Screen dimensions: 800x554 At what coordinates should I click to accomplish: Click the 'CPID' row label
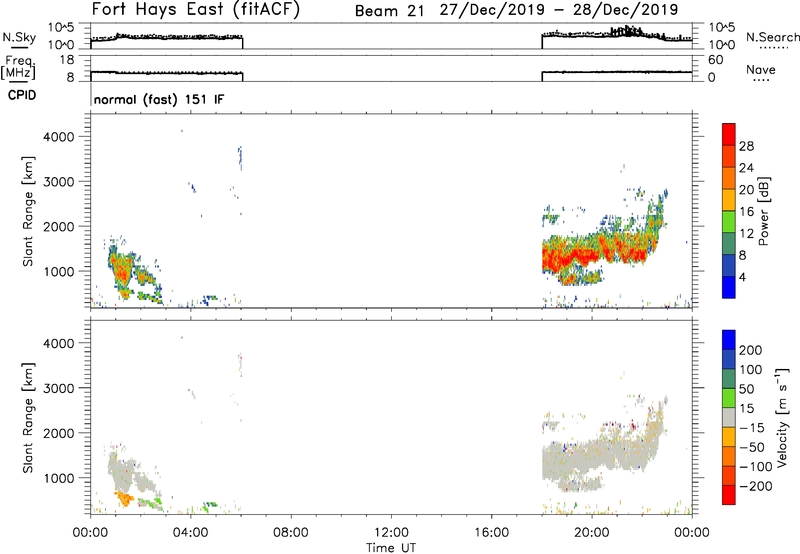(22, 95)
